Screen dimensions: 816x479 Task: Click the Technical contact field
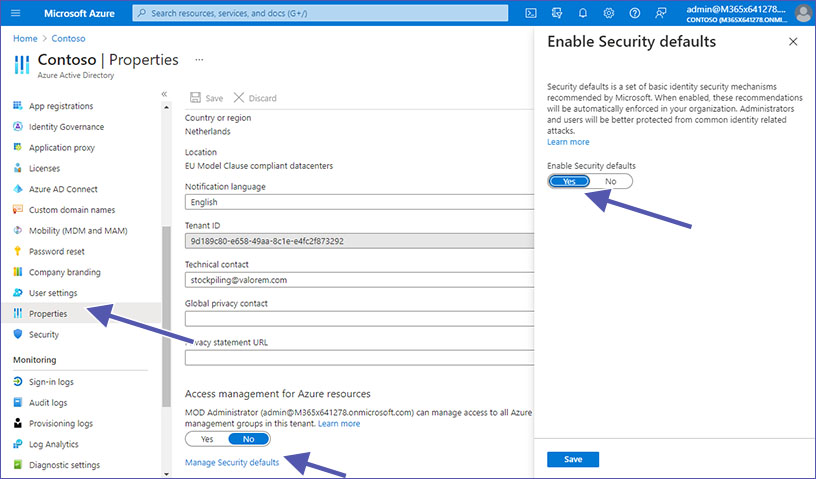click(x=360, y=280)
